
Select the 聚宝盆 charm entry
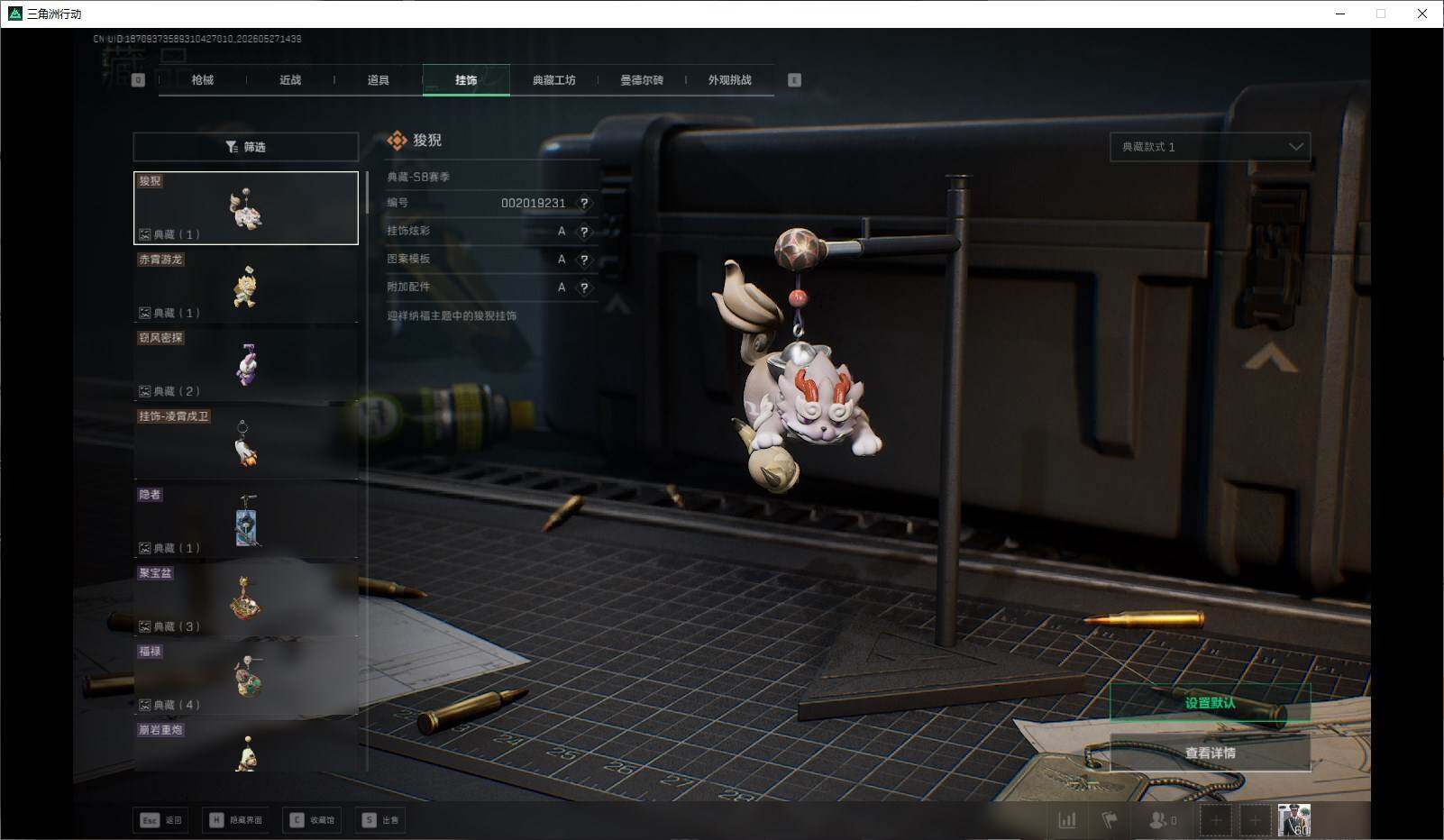(246, 600)
